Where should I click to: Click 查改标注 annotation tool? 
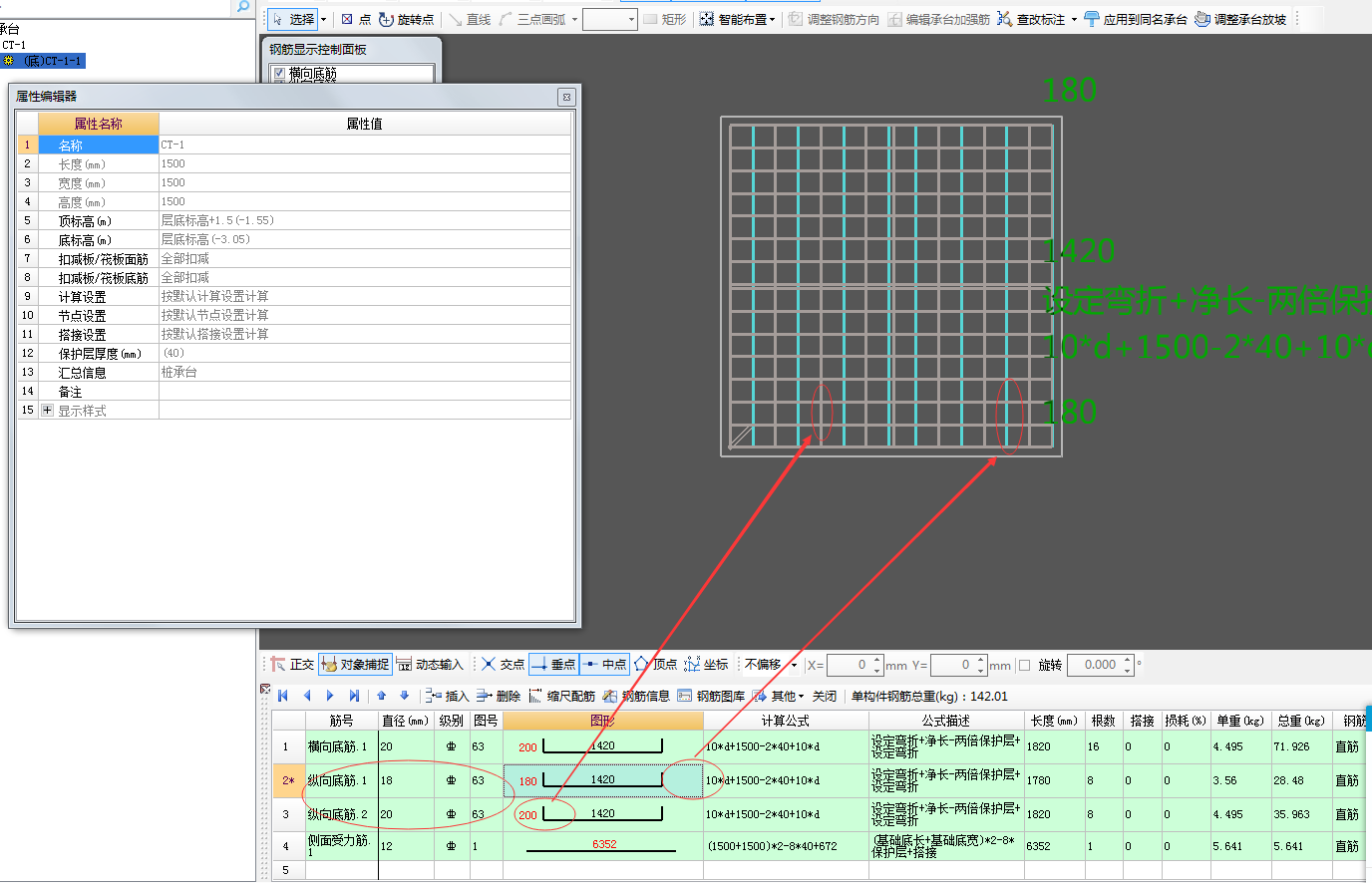(1031, 19)
